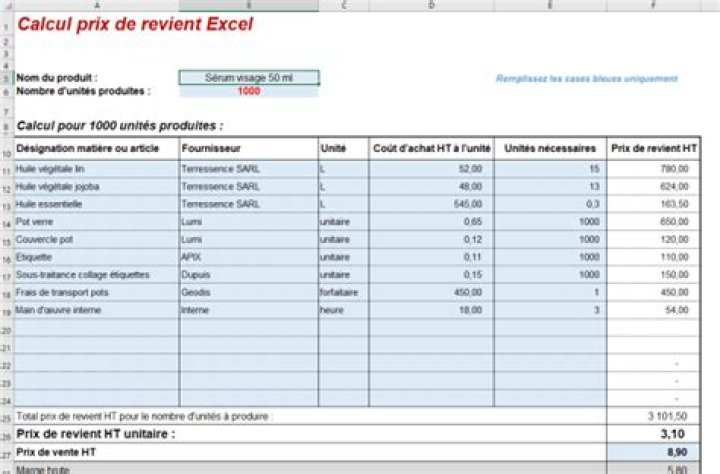Select the cost price 54,00

tap(653, 310)
